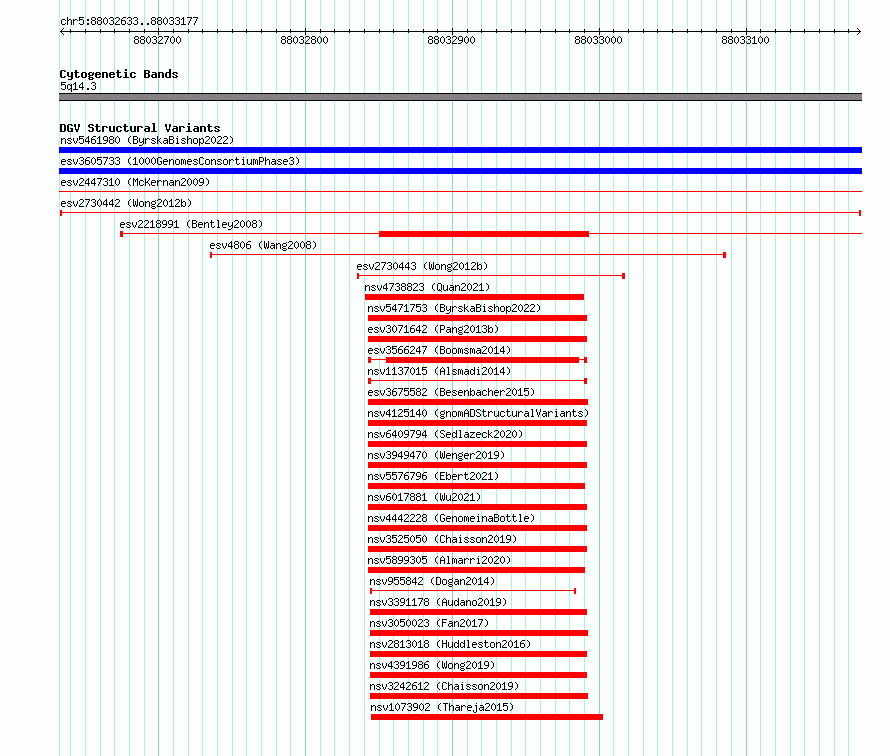Screen dimensions: 890x756
Task: Click the thin red line under esv4806
Action: pyautogui.click(x=468, y=255)
